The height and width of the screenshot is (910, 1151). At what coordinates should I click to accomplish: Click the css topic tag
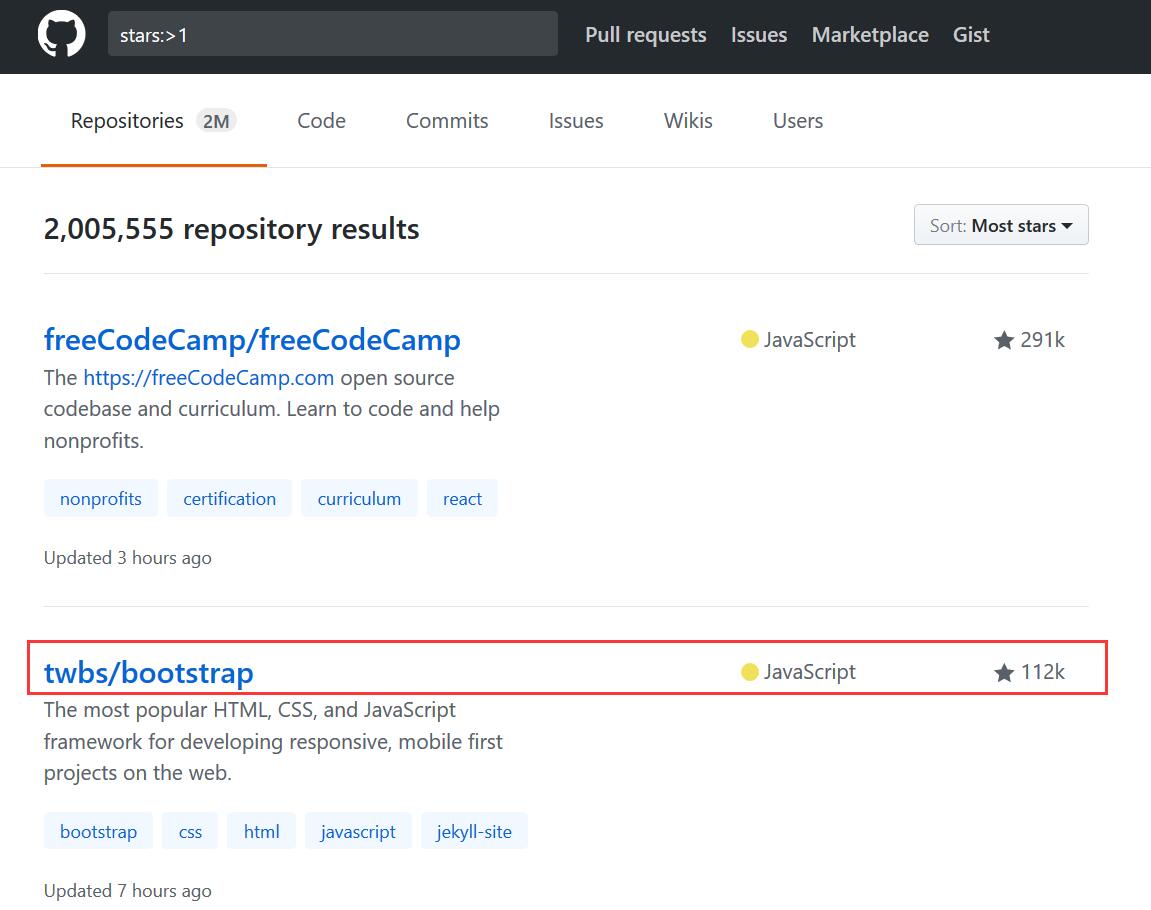190,831
